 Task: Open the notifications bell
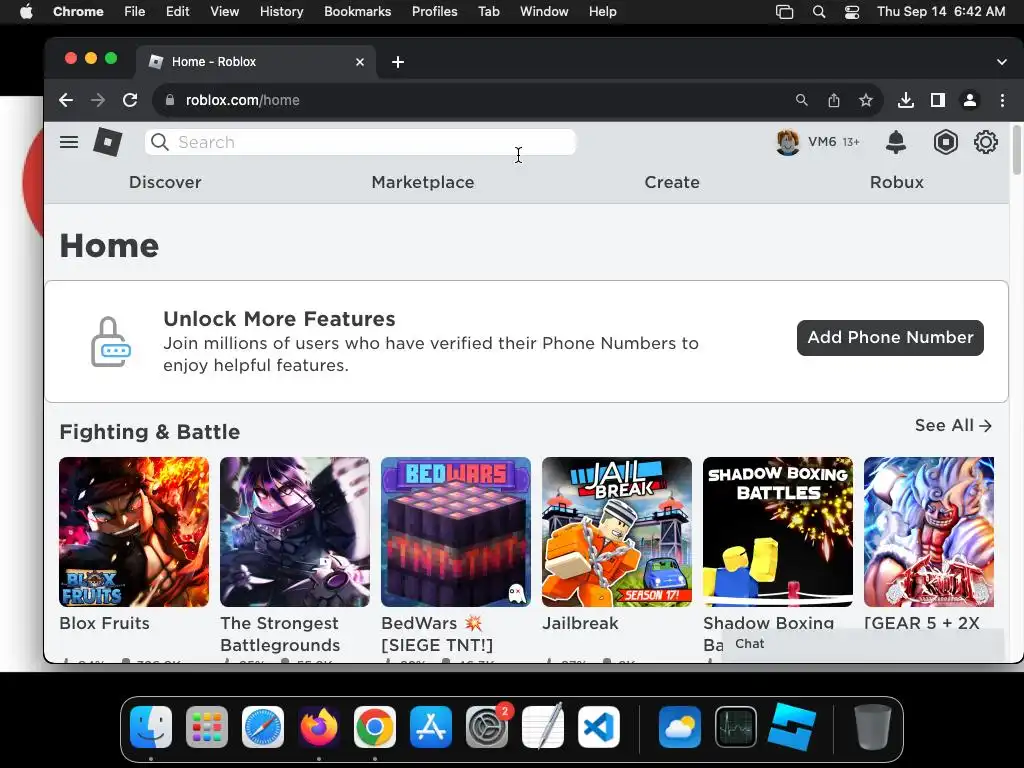click(896, 142)
